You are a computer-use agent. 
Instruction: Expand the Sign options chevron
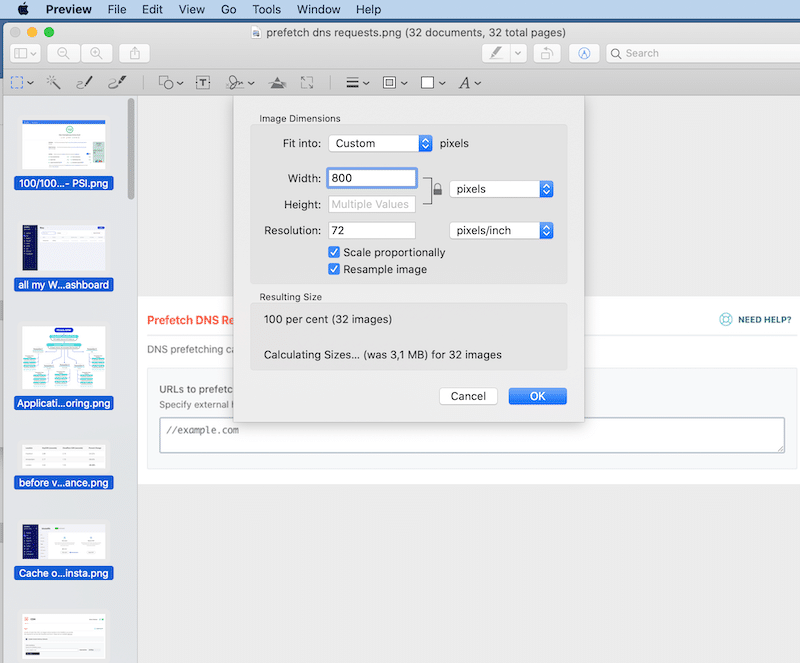coord(251,83)
